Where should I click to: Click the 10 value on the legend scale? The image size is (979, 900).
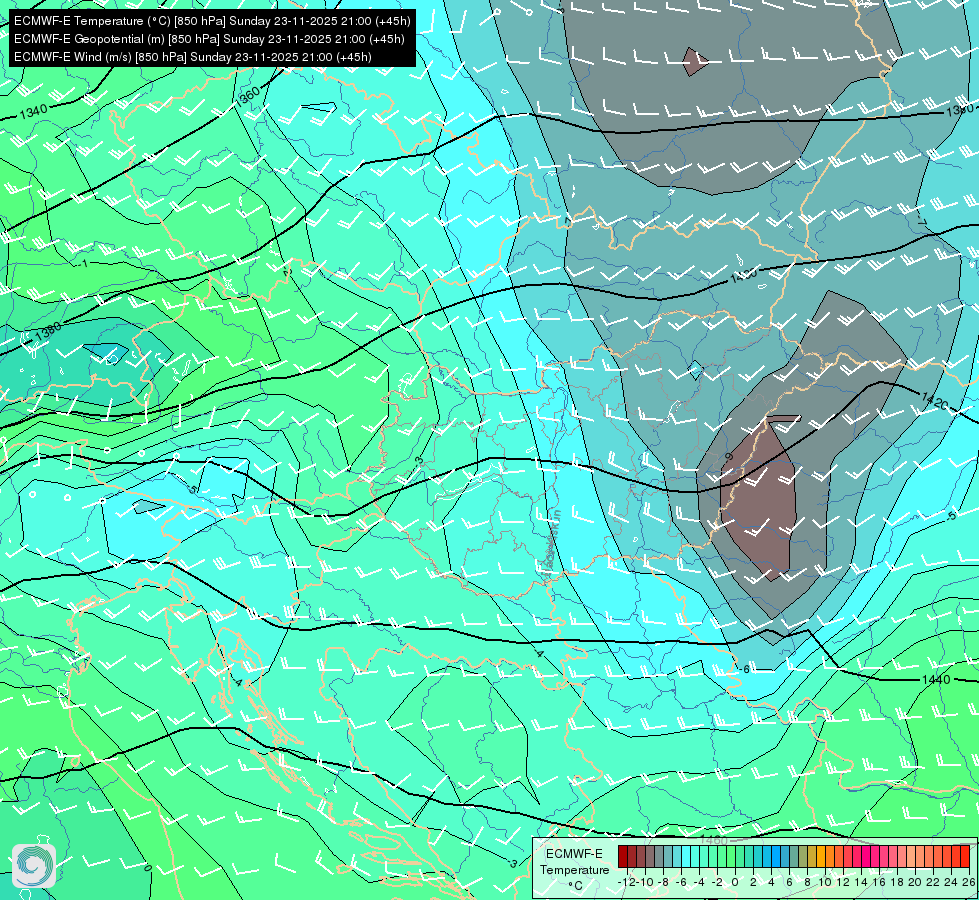[825, 882]
